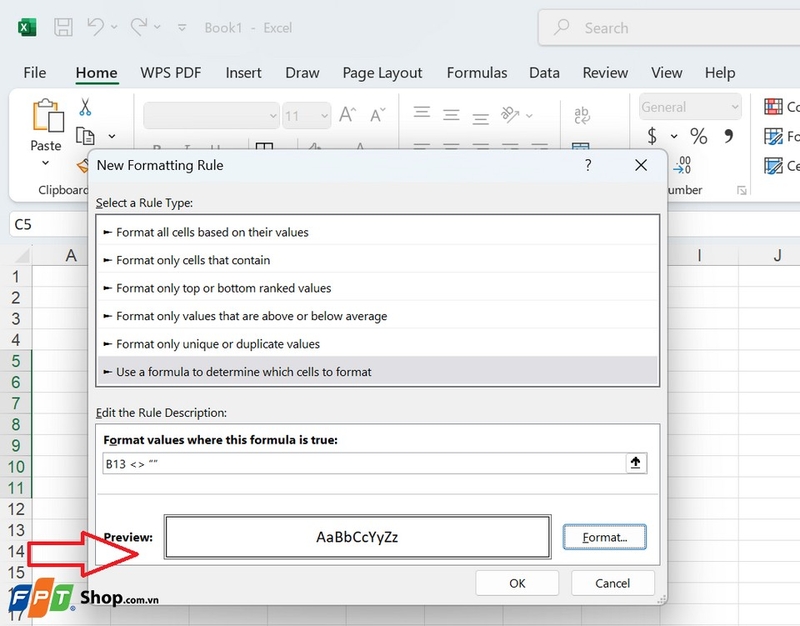Click the Percent Style icon
Screen dimensions: 800x626
click(698, 136)
